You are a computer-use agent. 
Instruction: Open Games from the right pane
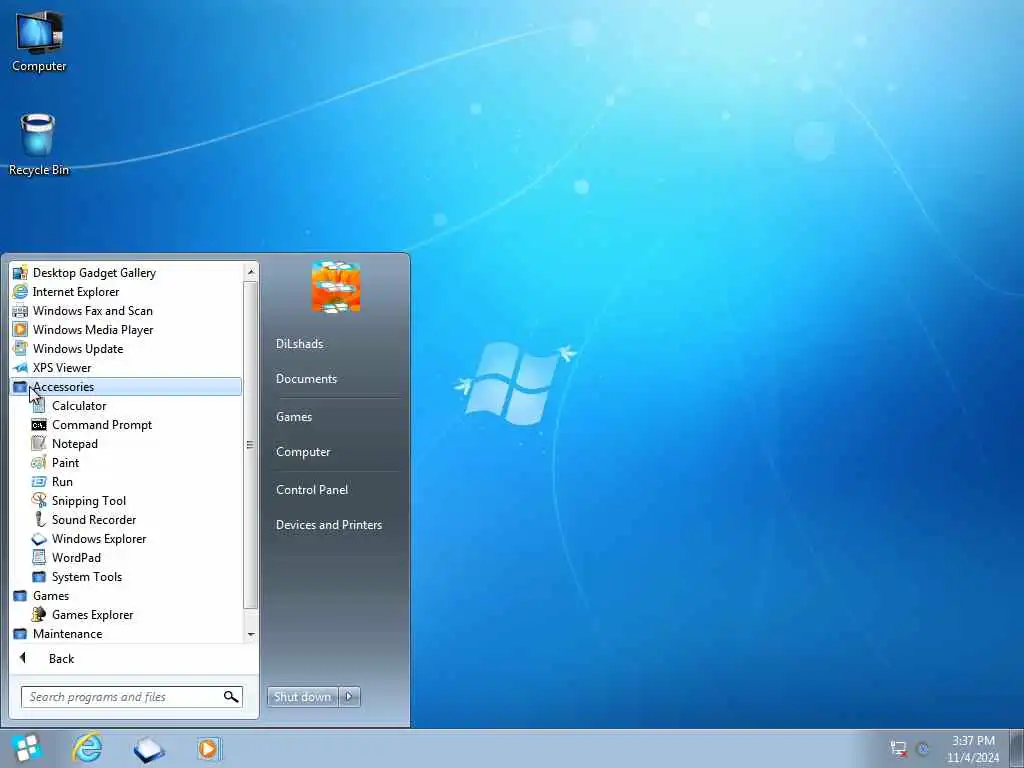[294, 417]
